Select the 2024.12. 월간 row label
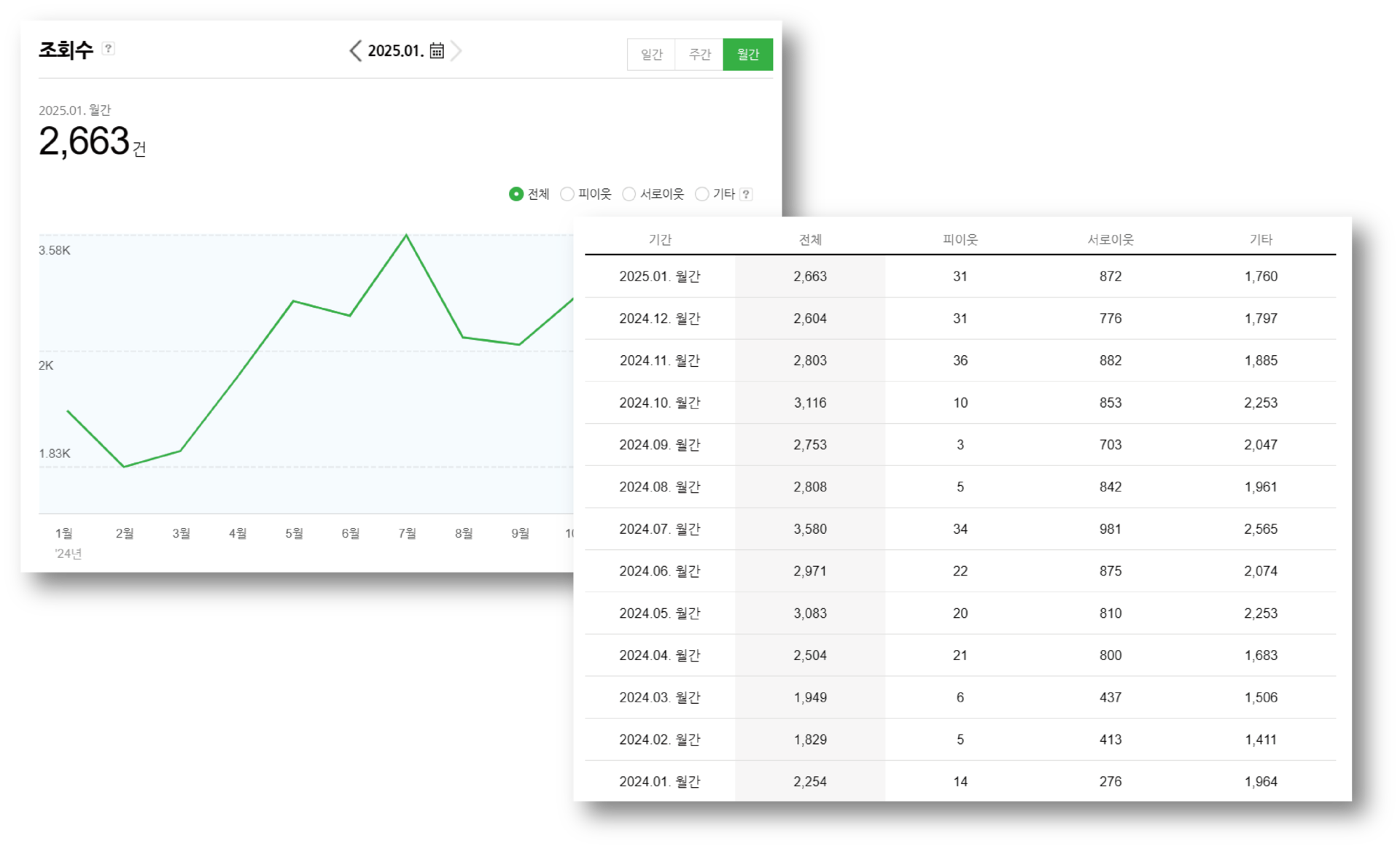1400x849 pixels. tap(660, 319)
